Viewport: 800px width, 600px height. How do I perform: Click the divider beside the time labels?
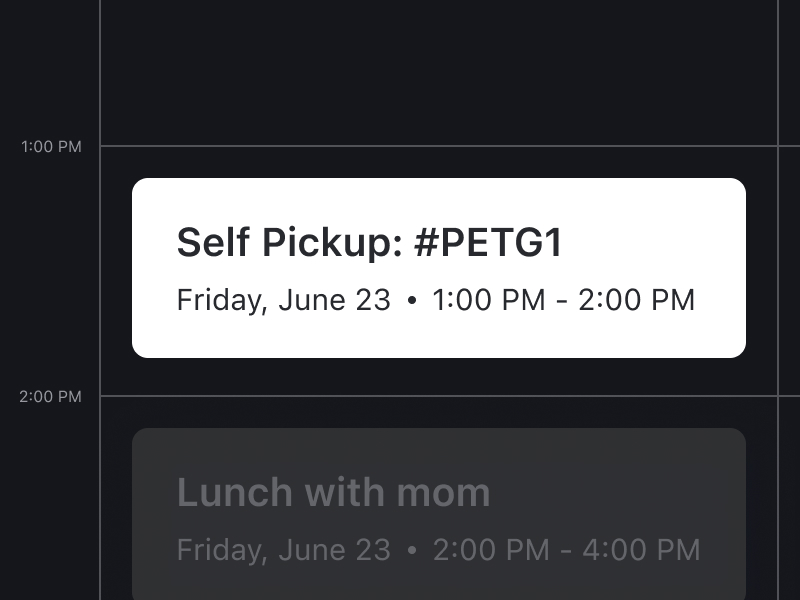click(x=100, y=270)
